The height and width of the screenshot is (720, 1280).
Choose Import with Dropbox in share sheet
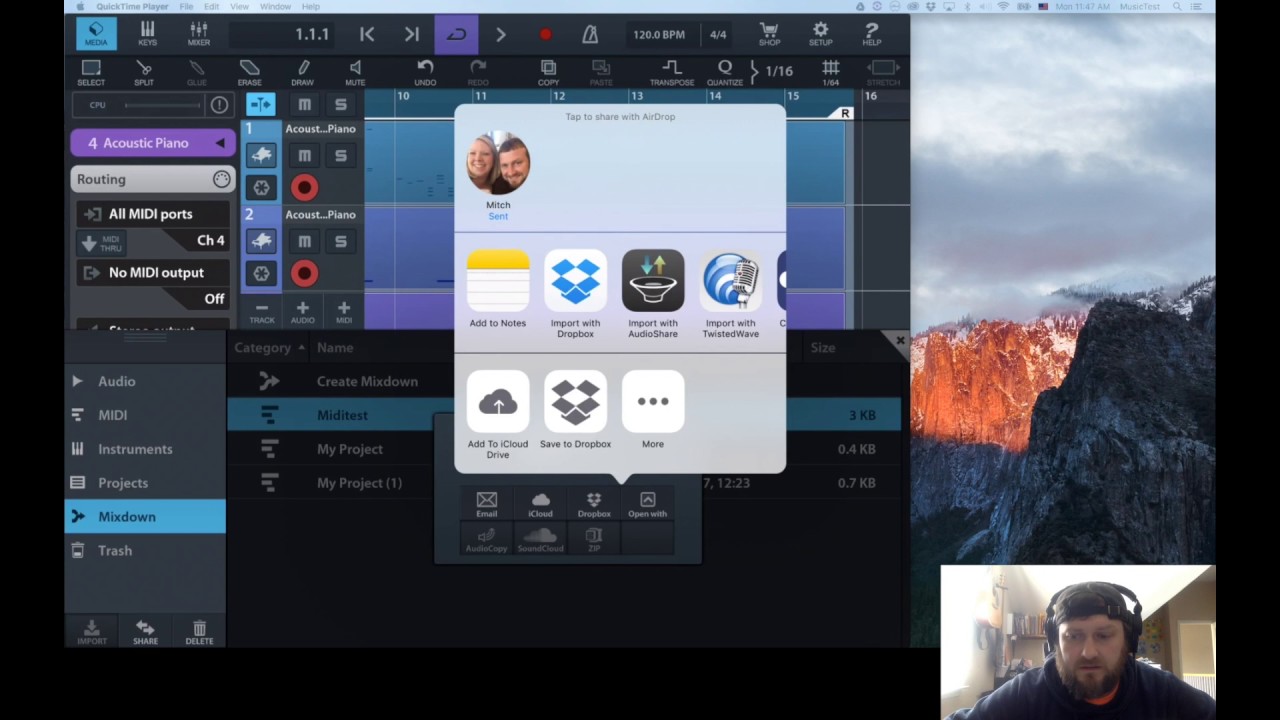click(x=575, y=294)
